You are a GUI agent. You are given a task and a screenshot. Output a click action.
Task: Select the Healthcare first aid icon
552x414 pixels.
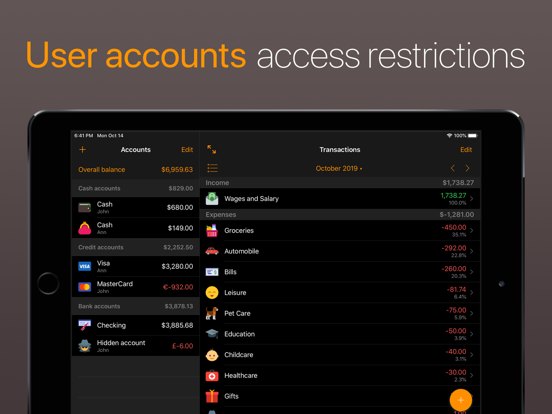[x=212, y=376]
